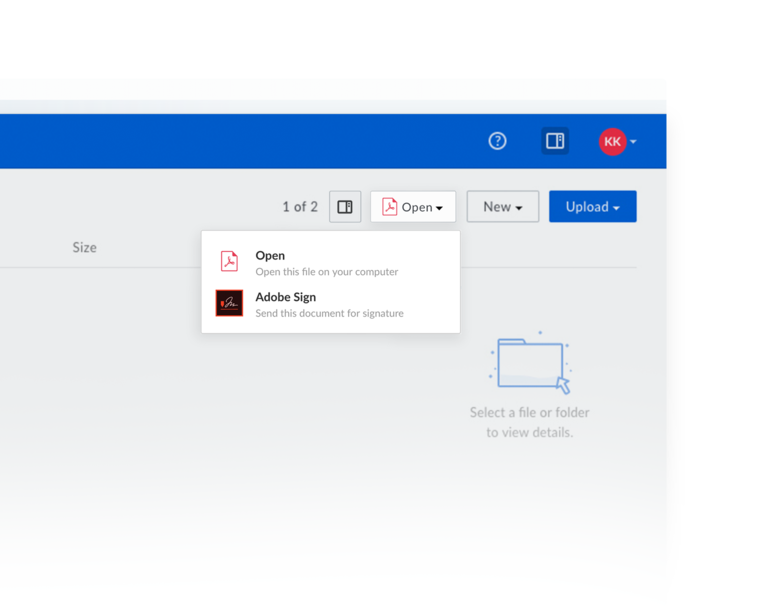Click 'Open this file on your computer' text
The image size is (768, 614).
point(326,272)
